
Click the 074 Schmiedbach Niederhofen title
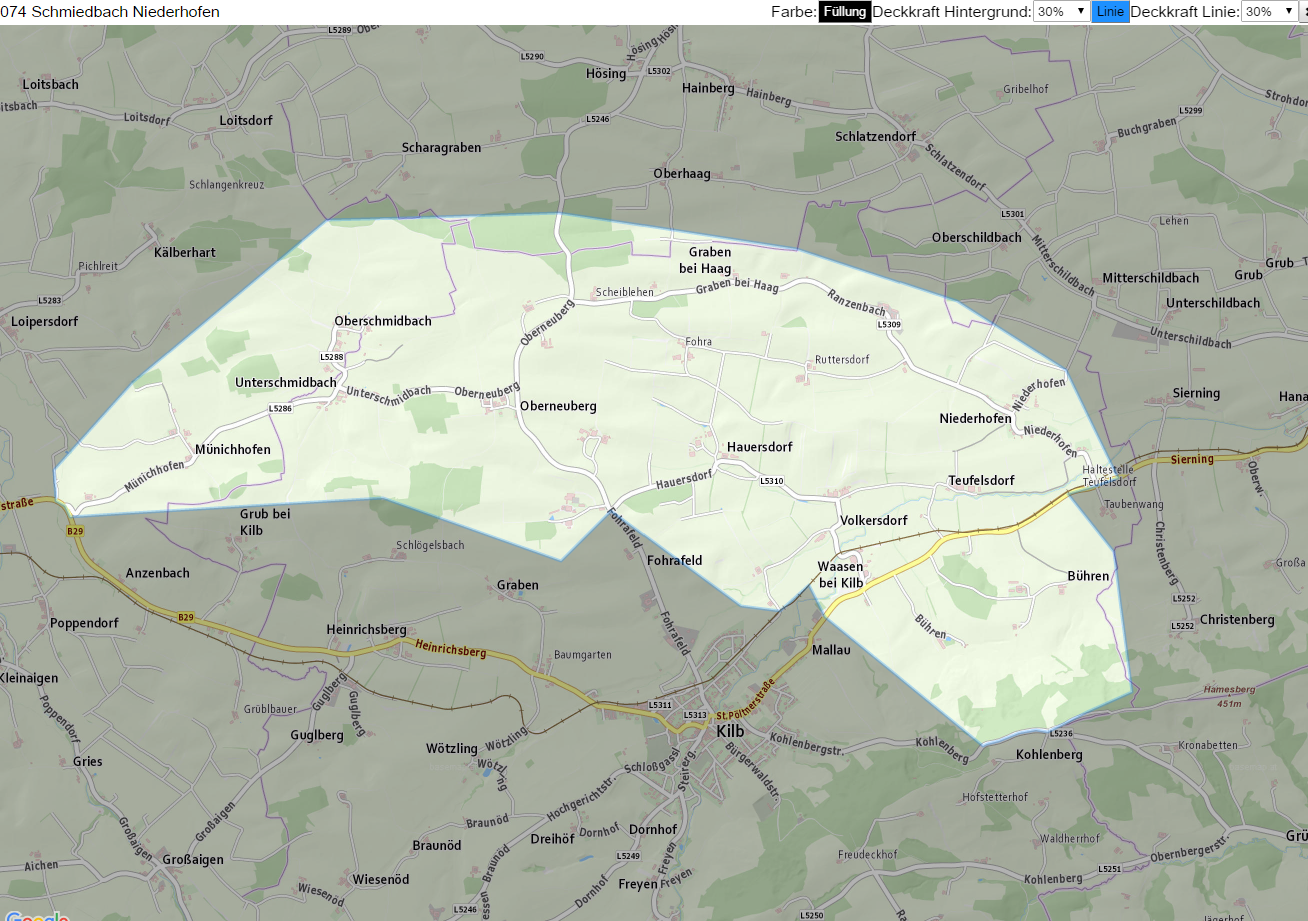[110, 12]
